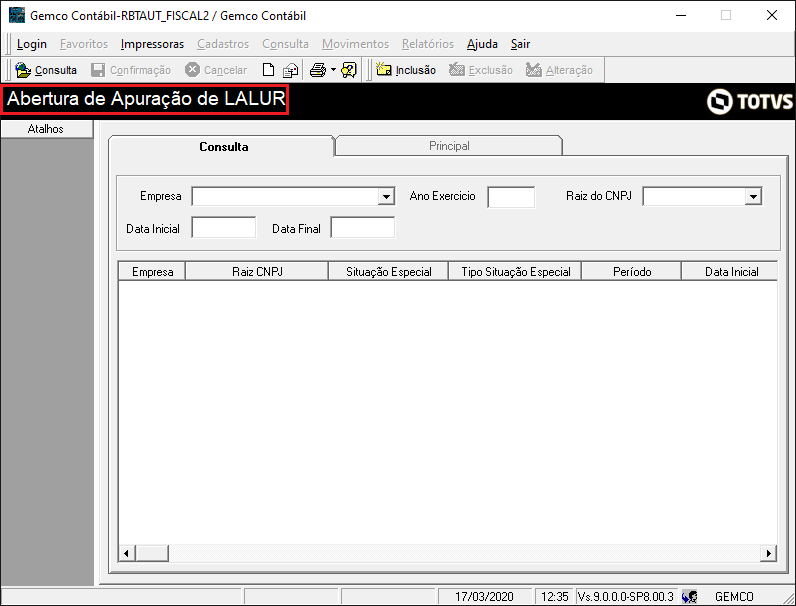The width and height of the screenshot is (796, 606).
Task: Open the Movimentos menu
Action: click(x=355, y=44)
